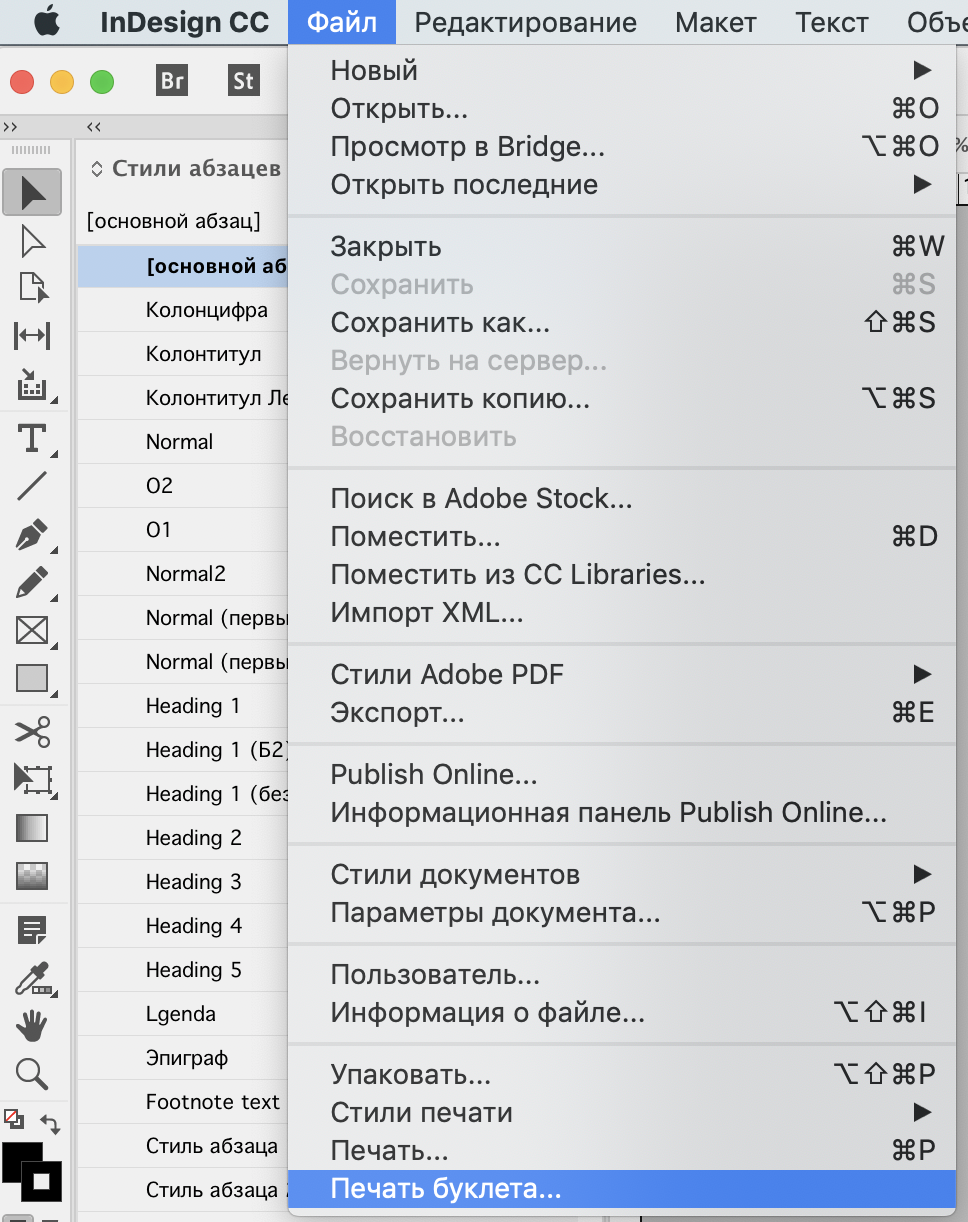968x1222 pixels.
Task: Choose the Eyedropper tool
Action: [x=32, y=977]
